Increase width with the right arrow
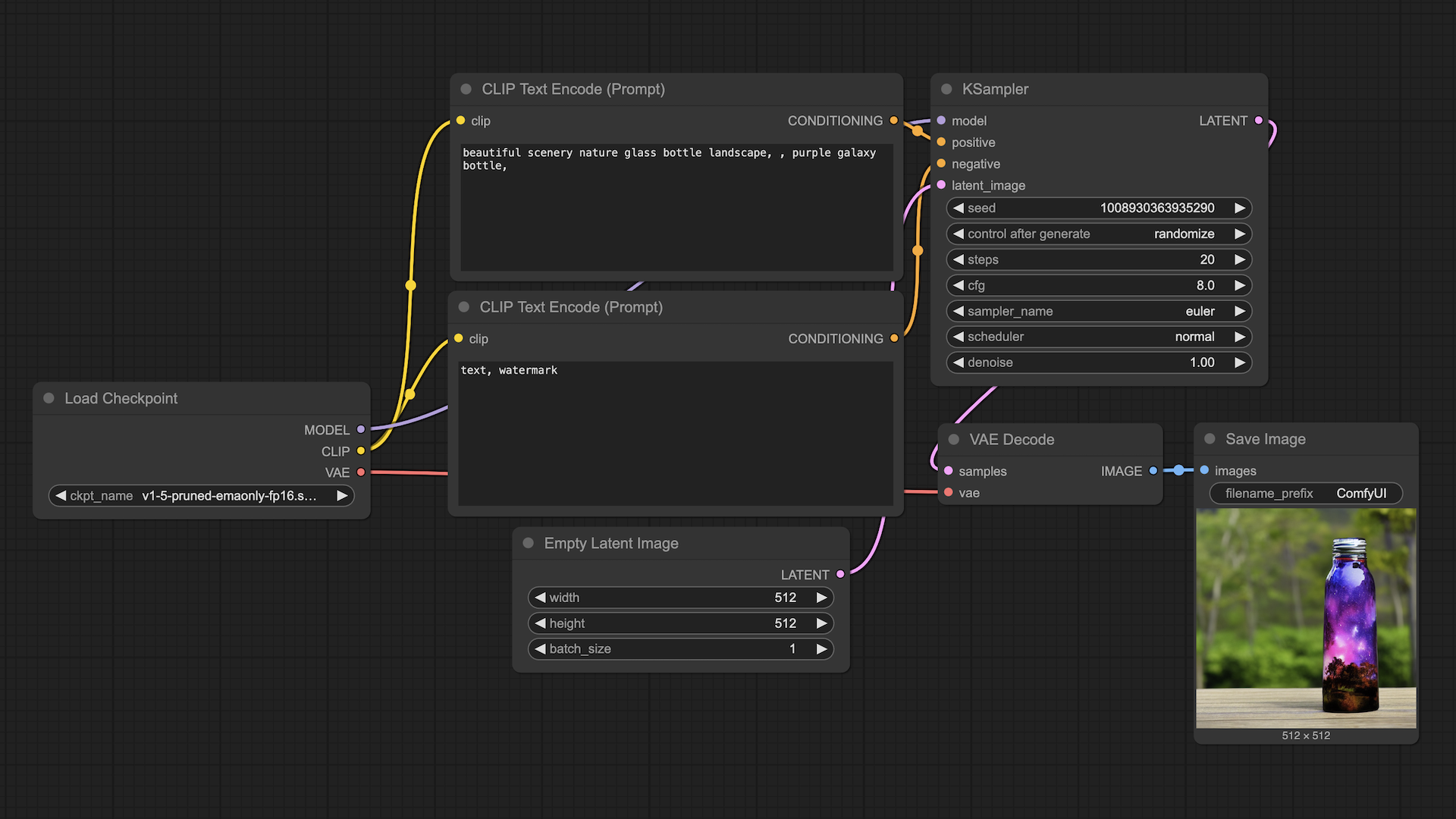Image resolution: width=1456 pixels, height=819 pixels. click(821, 598)
